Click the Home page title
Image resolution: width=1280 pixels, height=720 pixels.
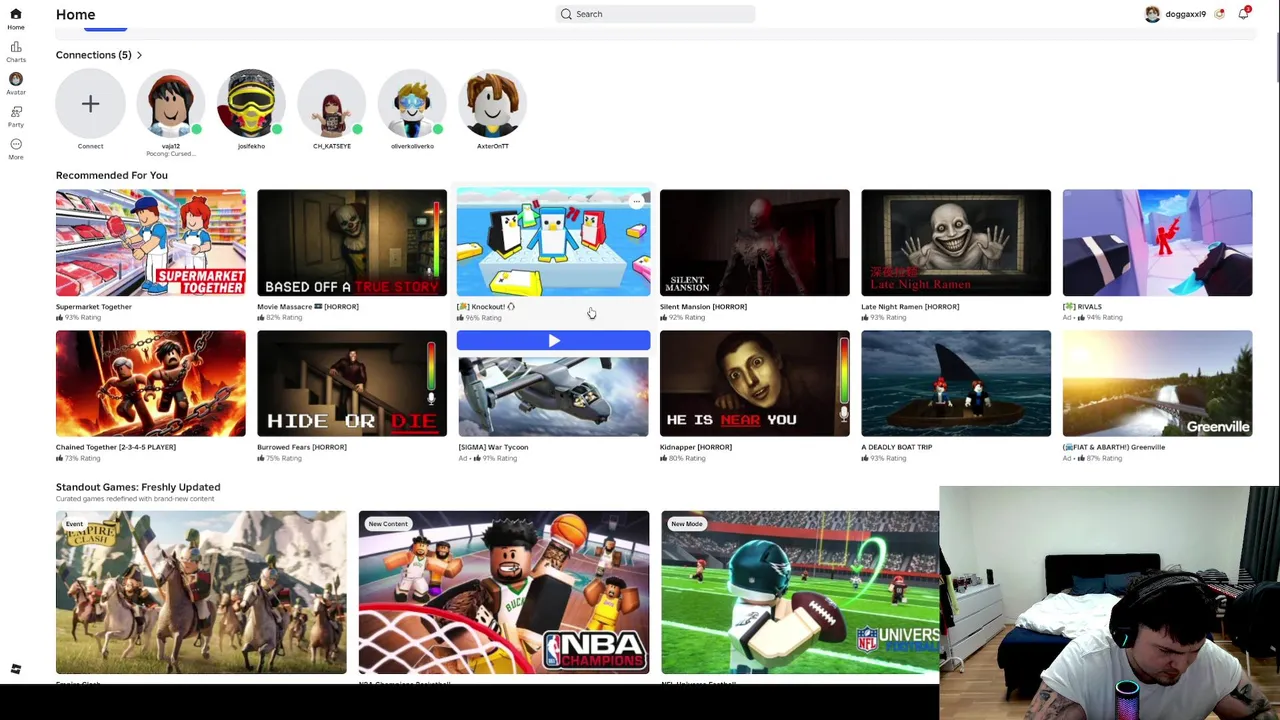pos(76,14)
